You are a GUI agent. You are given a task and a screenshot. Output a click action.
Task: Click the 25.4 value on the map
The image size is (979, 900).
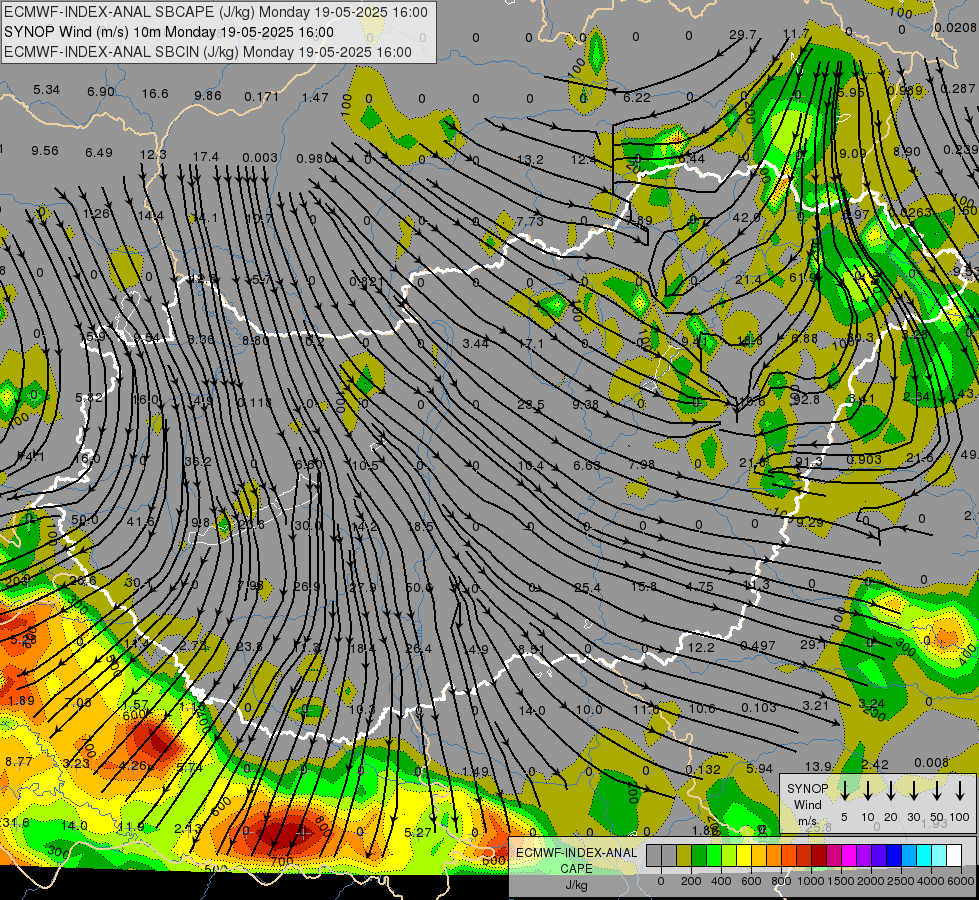coord(588,588)
